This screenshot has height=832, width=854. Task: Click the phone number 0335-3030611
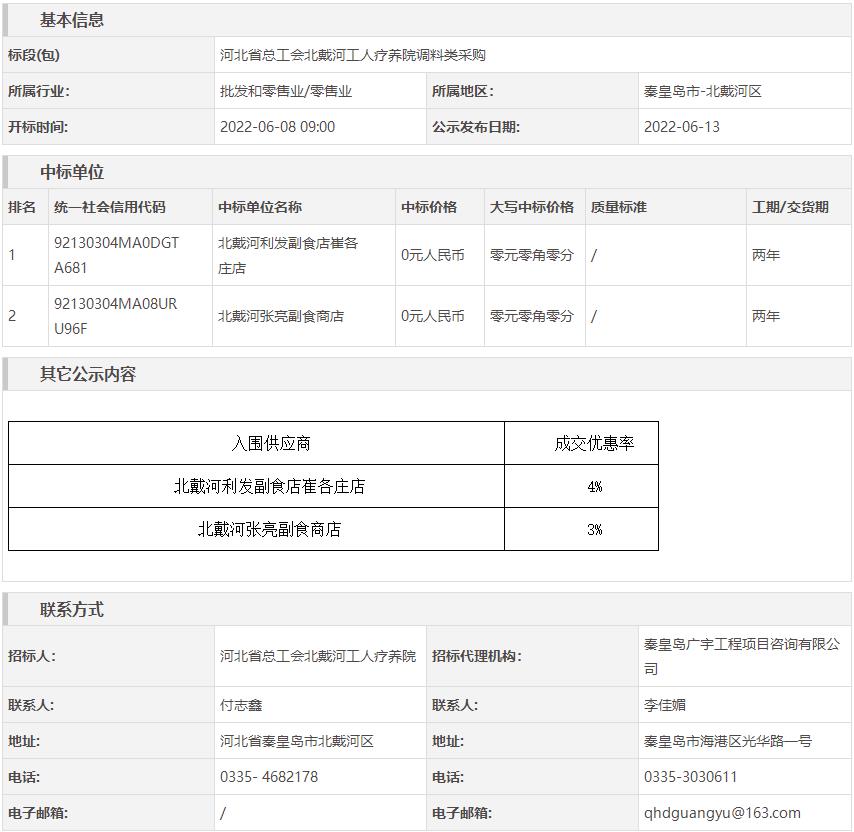690,777
